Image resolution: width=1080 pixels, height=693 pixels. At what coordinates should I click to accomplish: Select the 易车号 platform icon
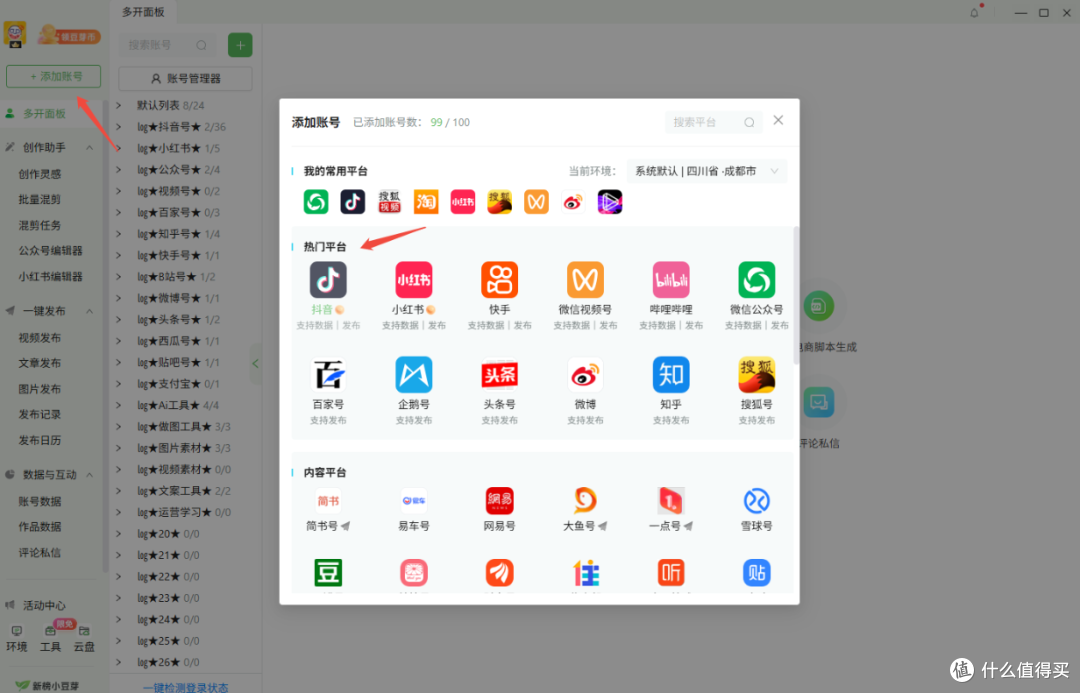tap(413, 501)
